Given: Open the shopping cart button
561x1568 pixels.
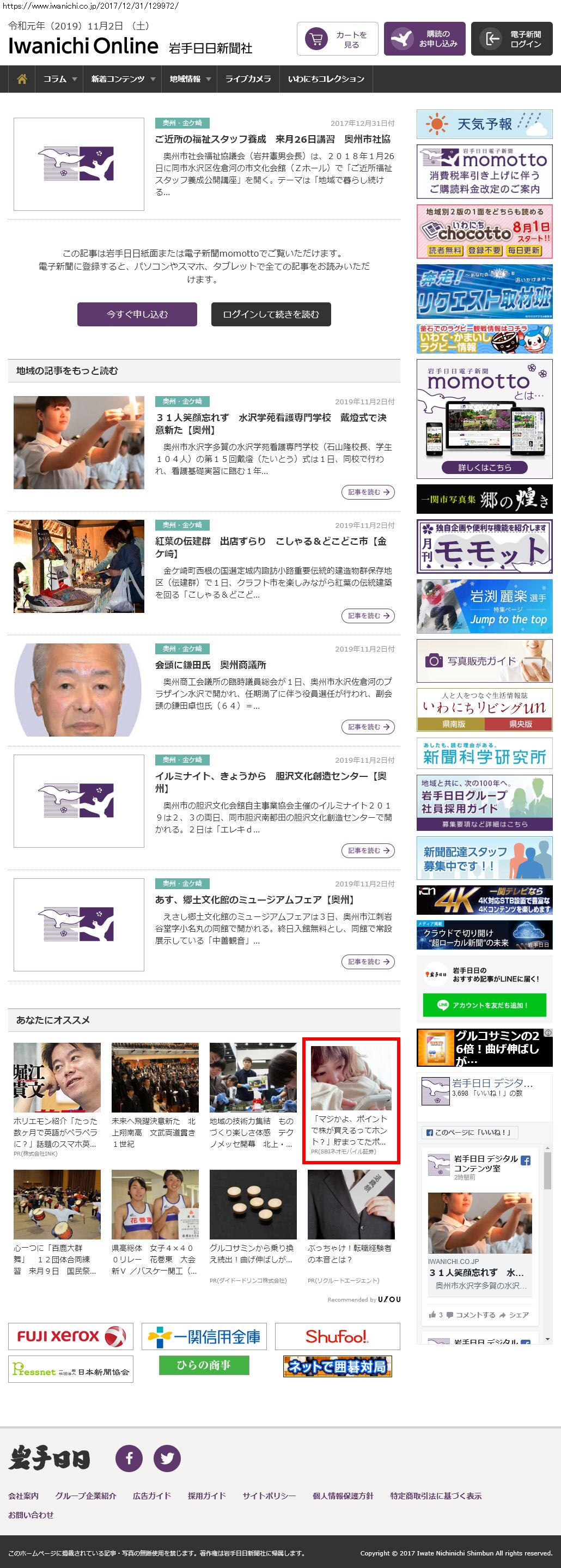Looking at the screenshot, I should pyautogui.click(x=338, y=39).
